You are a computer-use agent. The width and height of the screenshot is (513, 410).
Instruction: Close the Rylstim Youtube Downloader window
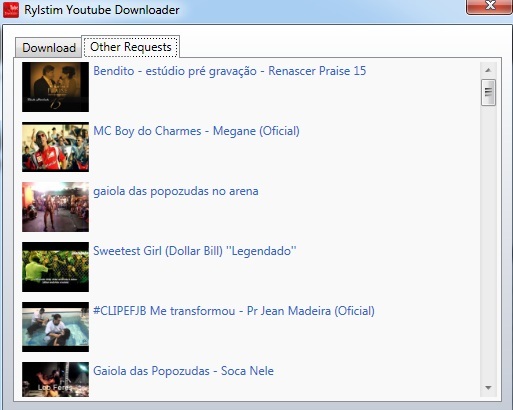point(489,6)
